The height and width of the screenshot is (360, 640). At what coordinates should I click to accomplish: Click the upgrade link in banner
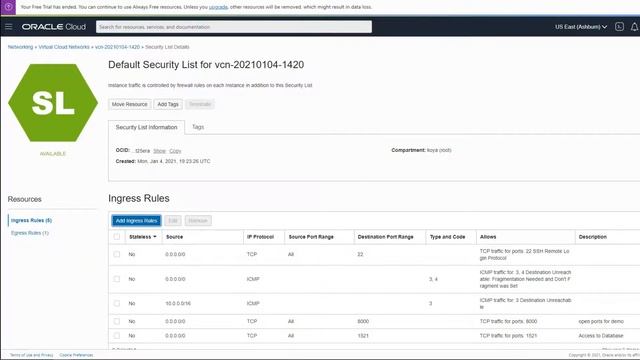[218, 7]
